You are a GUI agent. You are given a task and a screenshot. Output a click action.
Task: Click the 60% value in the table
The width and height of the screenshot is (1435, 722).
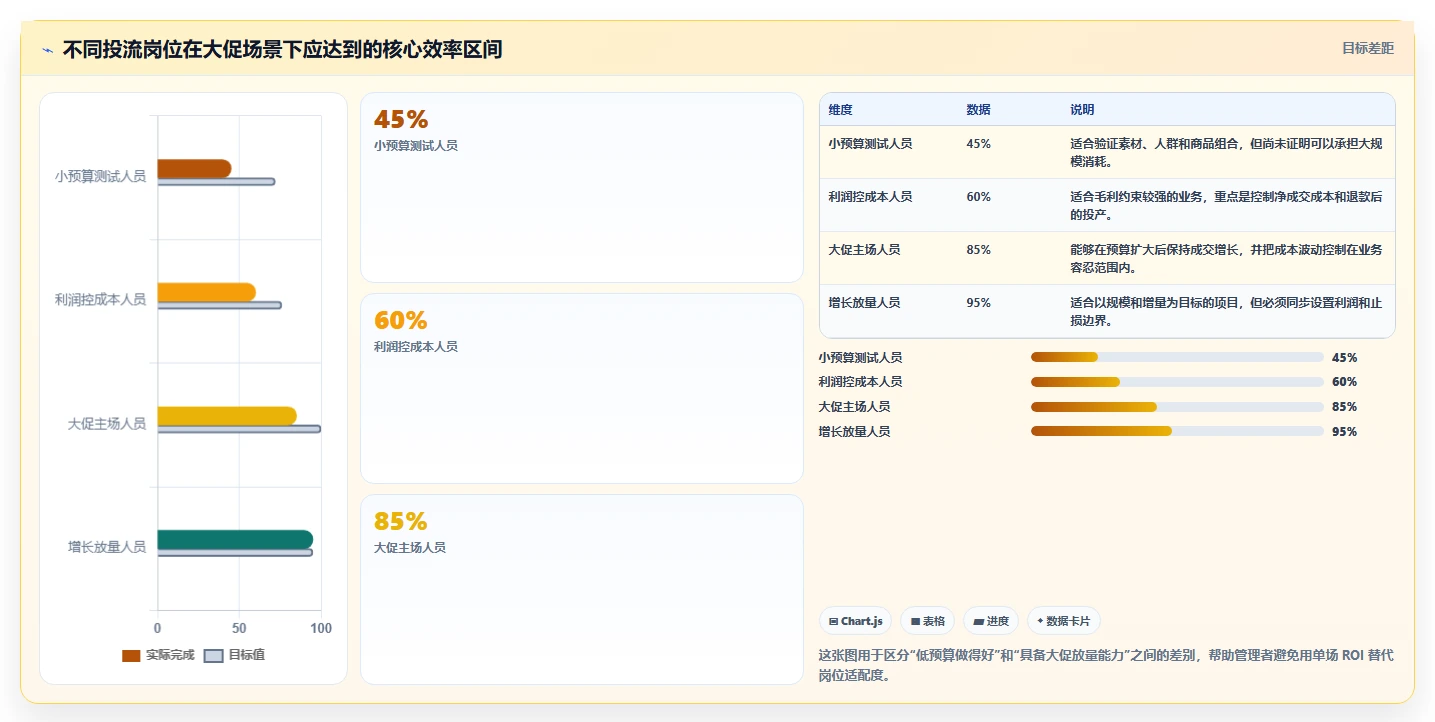978,197
